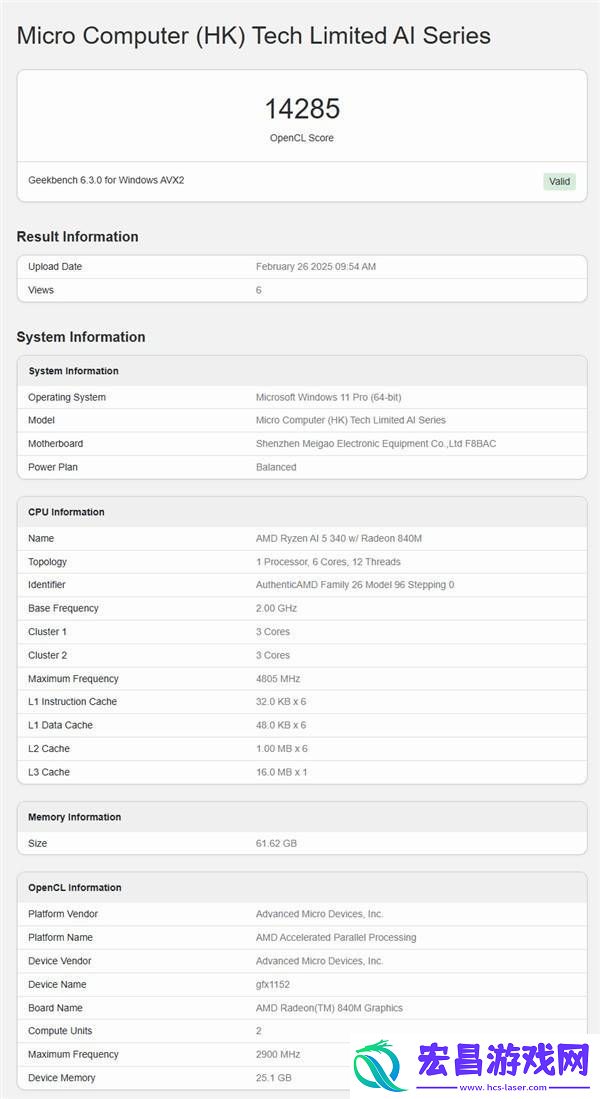Click the green Valid badge
The height and width of the screenshot is (1099, 600).
click(x=559, y=182)
